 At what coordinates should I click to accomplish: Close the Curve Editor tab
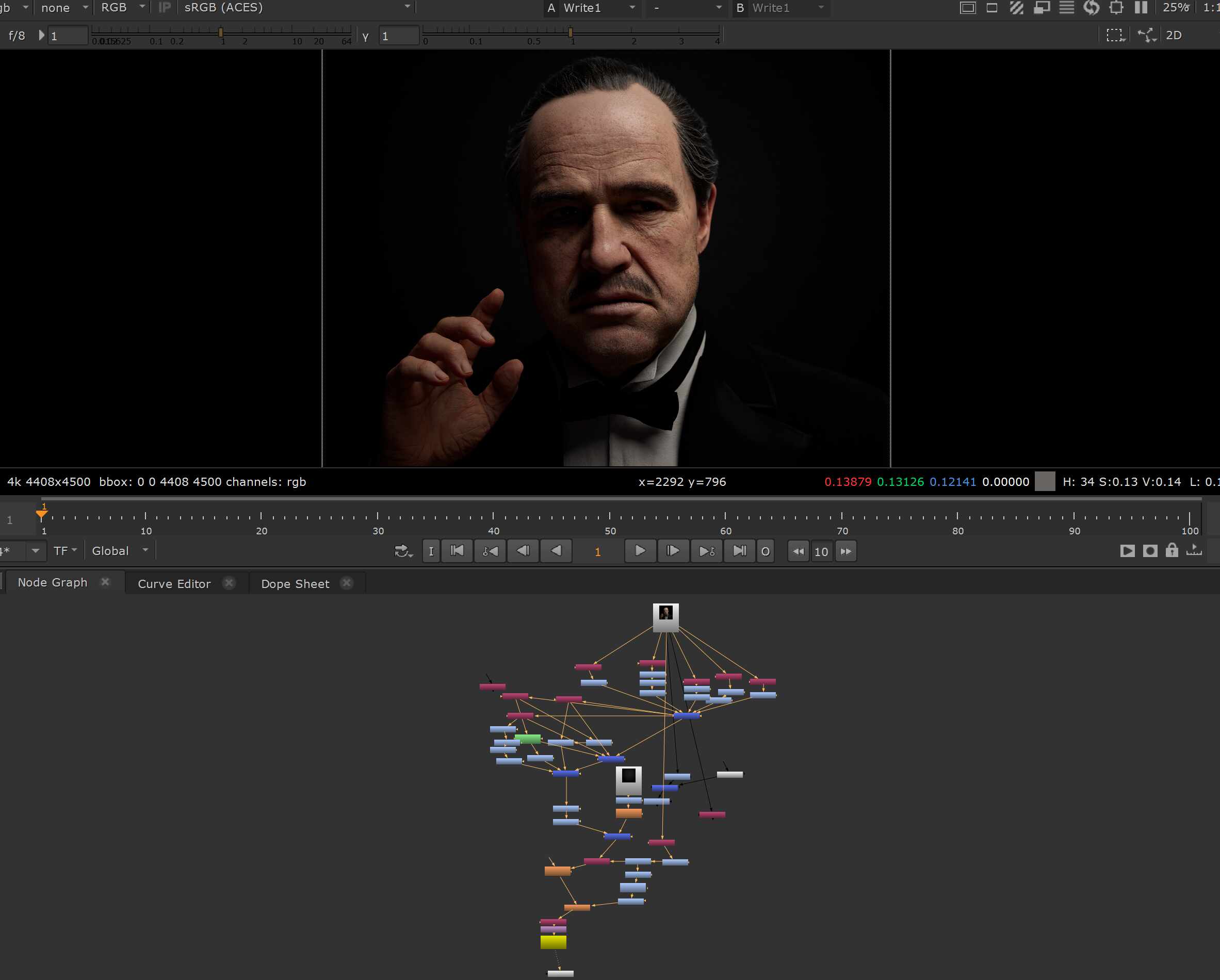(229, 583)
